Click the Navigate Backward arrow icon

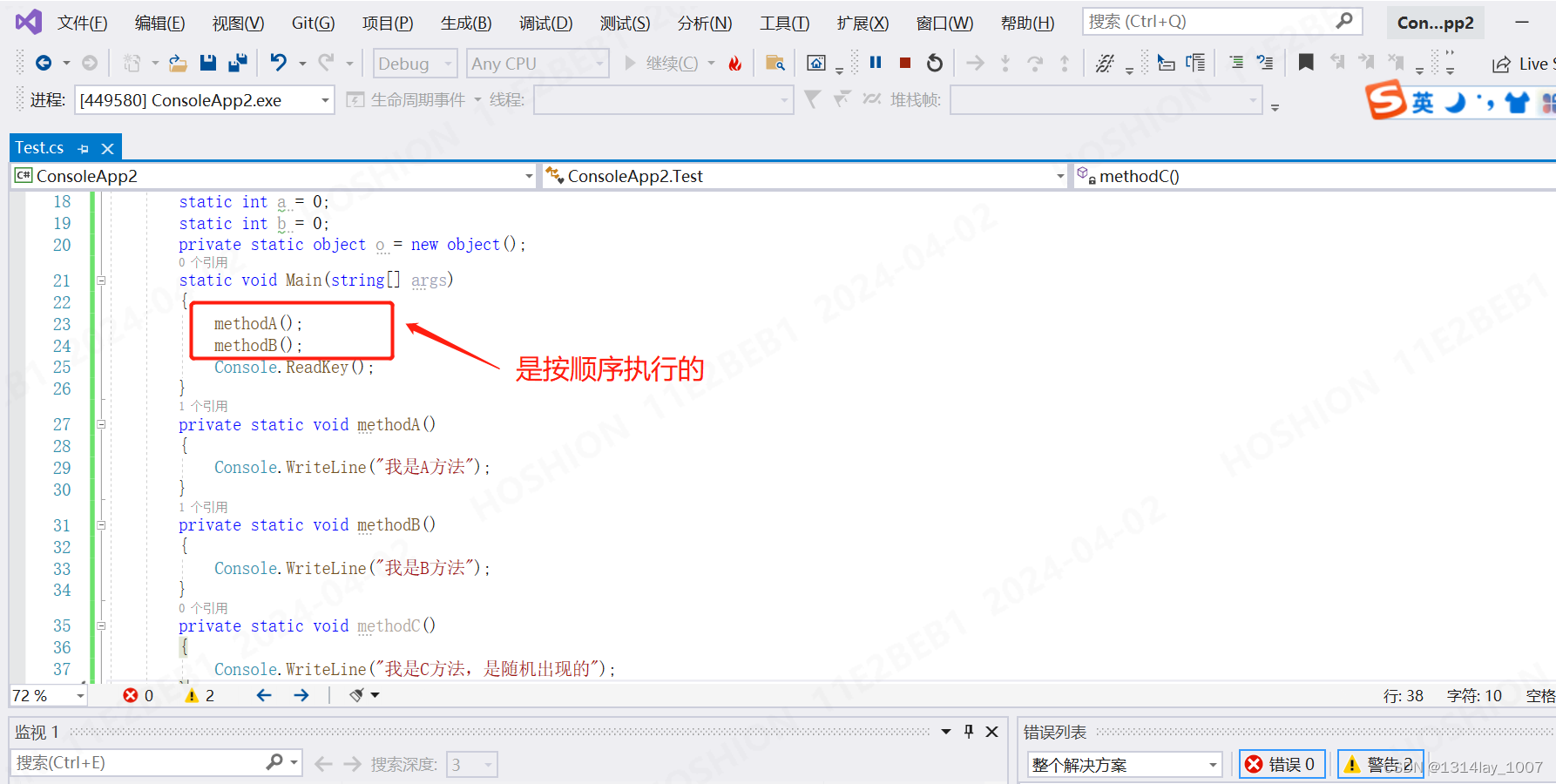point(43,63)
